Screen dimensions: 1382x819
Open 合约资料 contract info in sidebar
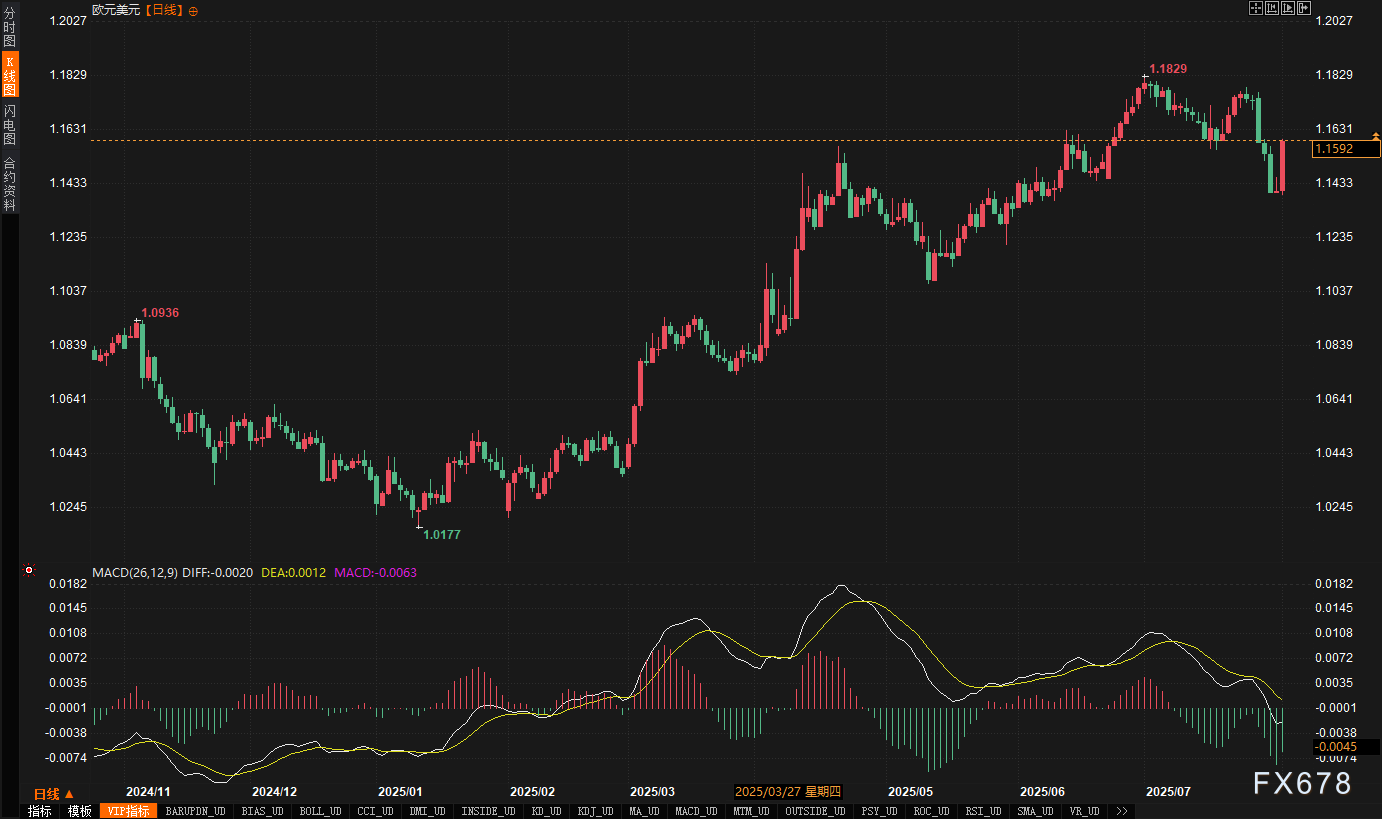[9, 183]
